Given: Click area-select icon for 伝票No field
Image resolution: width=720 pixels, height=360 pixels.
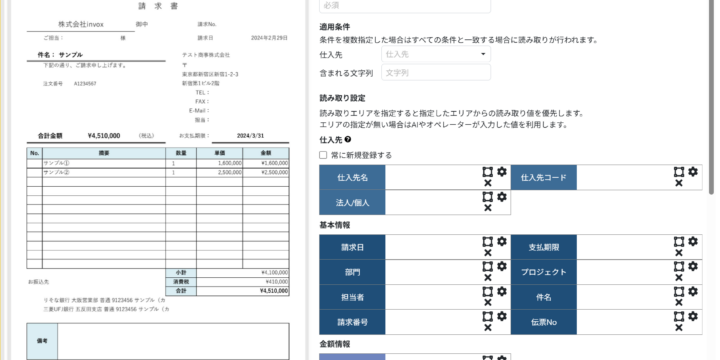Looking at the screenshot, I should point(679,316).
